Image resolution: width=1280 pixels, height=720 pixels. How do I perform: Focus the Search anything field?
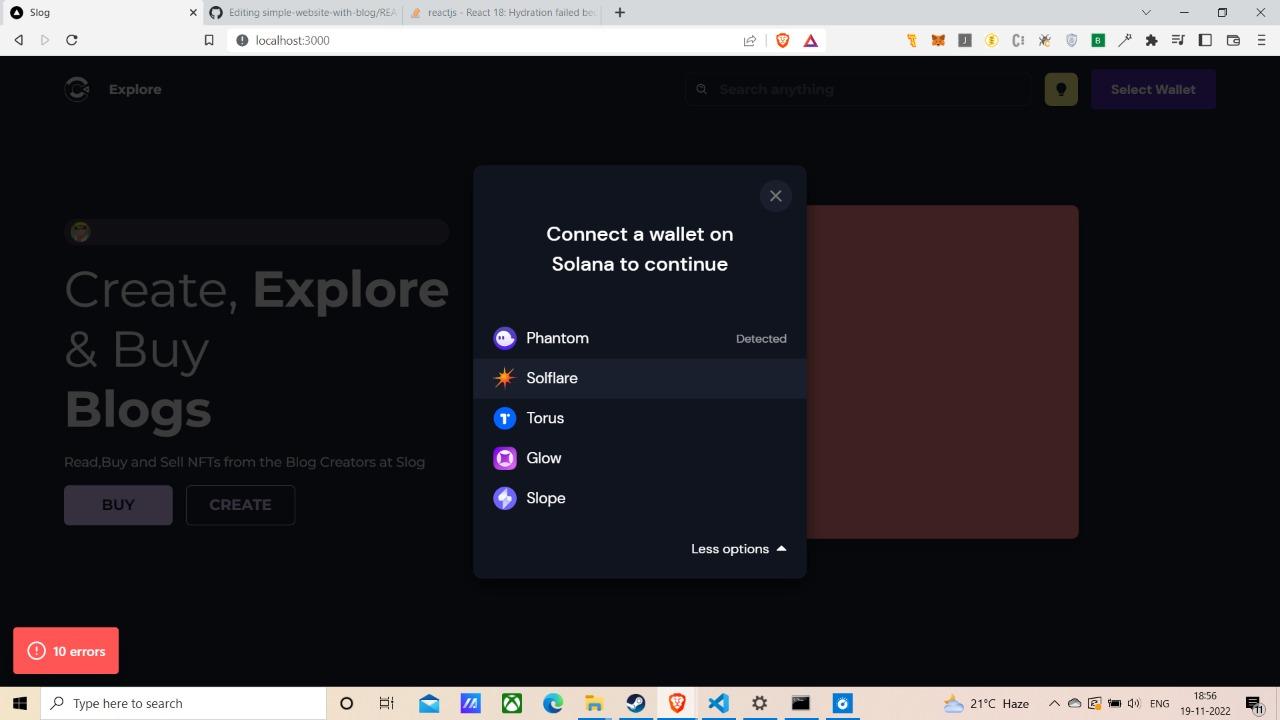tap(858, 89)
